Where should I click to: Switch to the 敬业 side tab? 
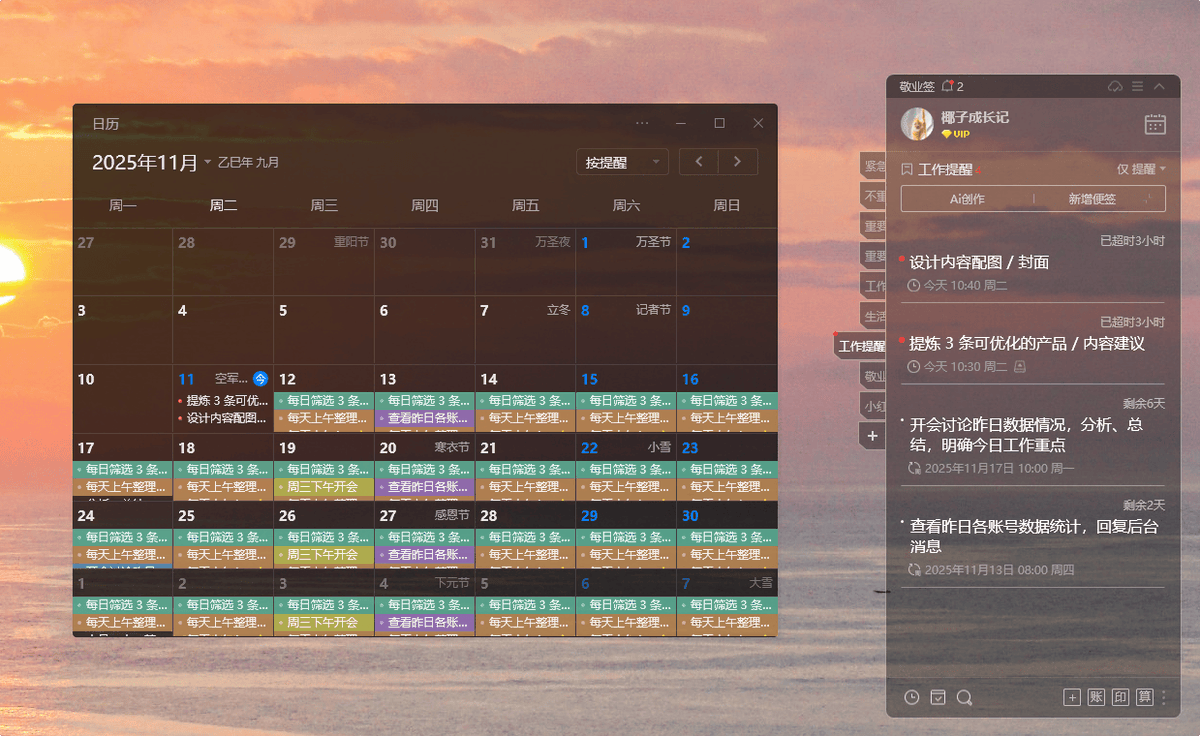(873, 376)
